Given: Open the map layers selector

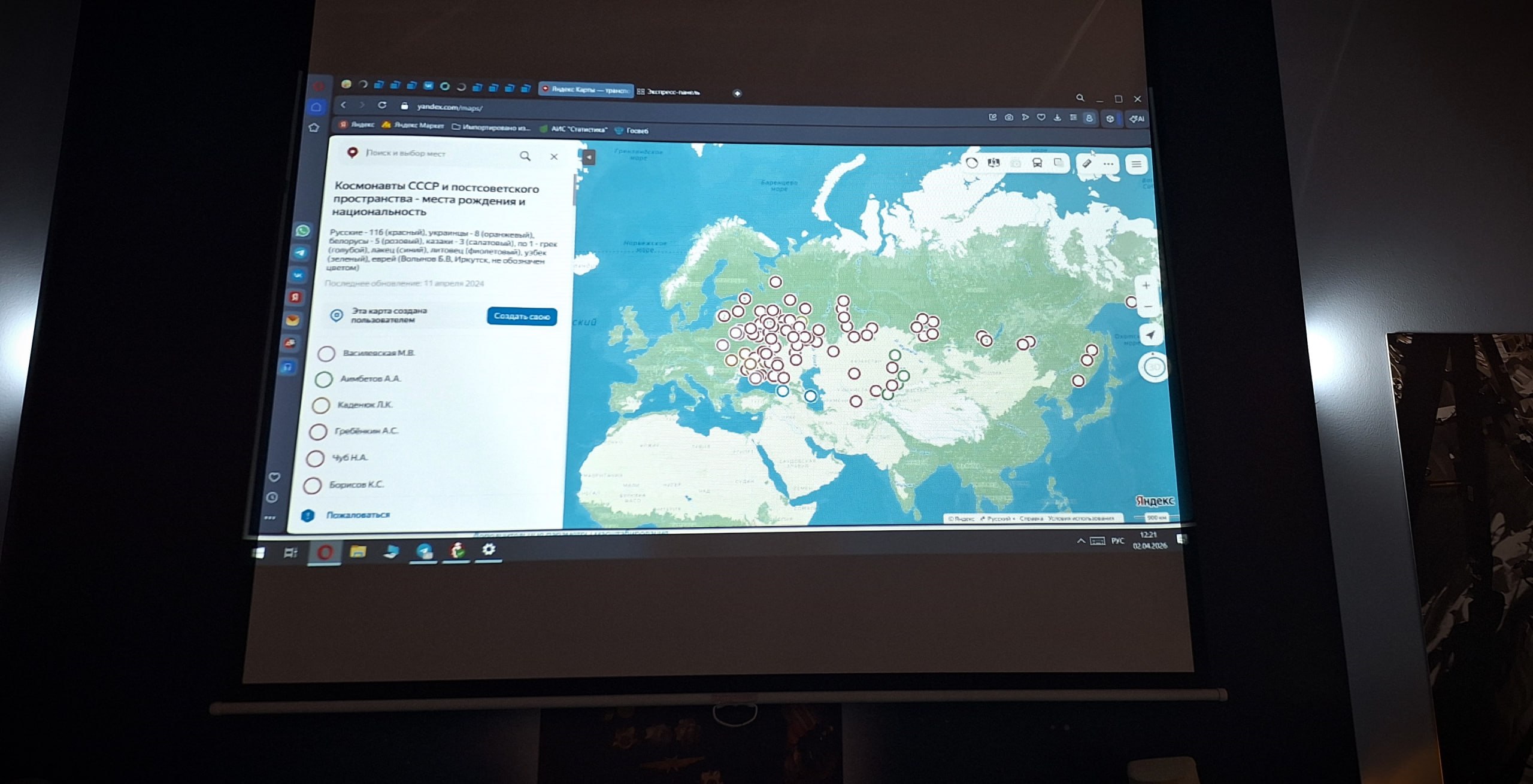Looking at the screenshot, I should (x=1058, y=163).
